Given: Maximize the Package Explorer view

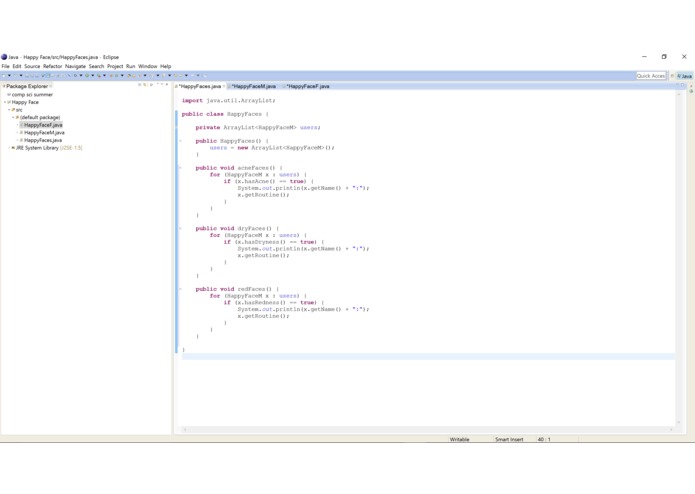Looking at the screenshot, I should pos(167,84).
